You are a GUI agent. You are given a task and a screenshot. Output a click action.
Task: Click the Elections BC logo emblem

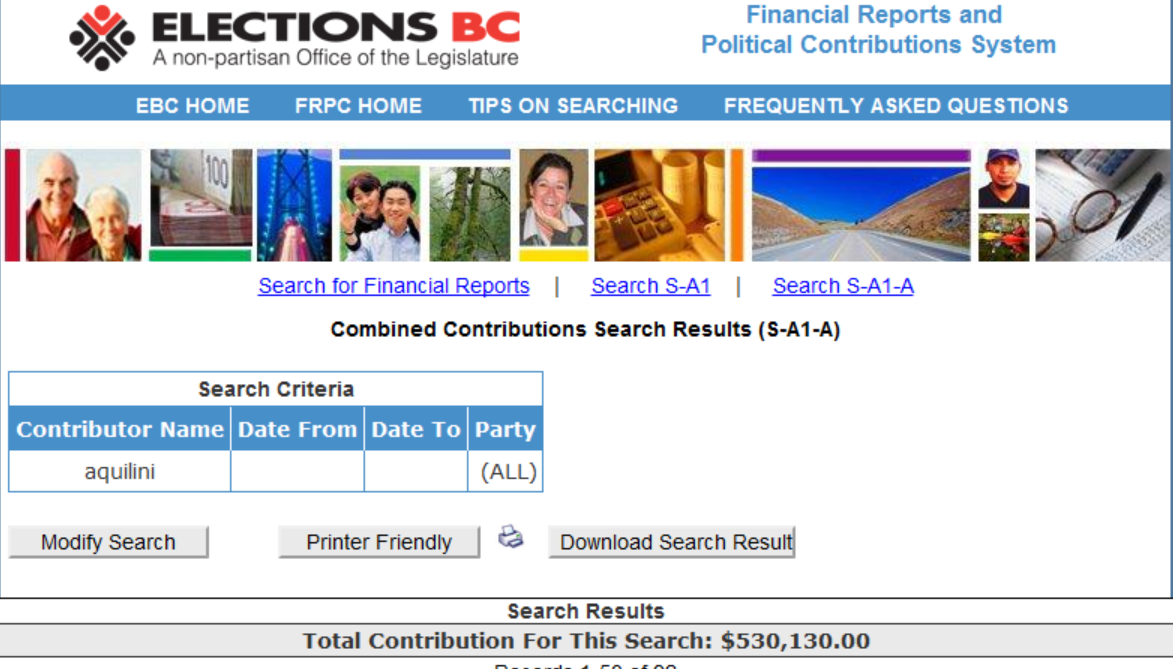click(101, 38)
